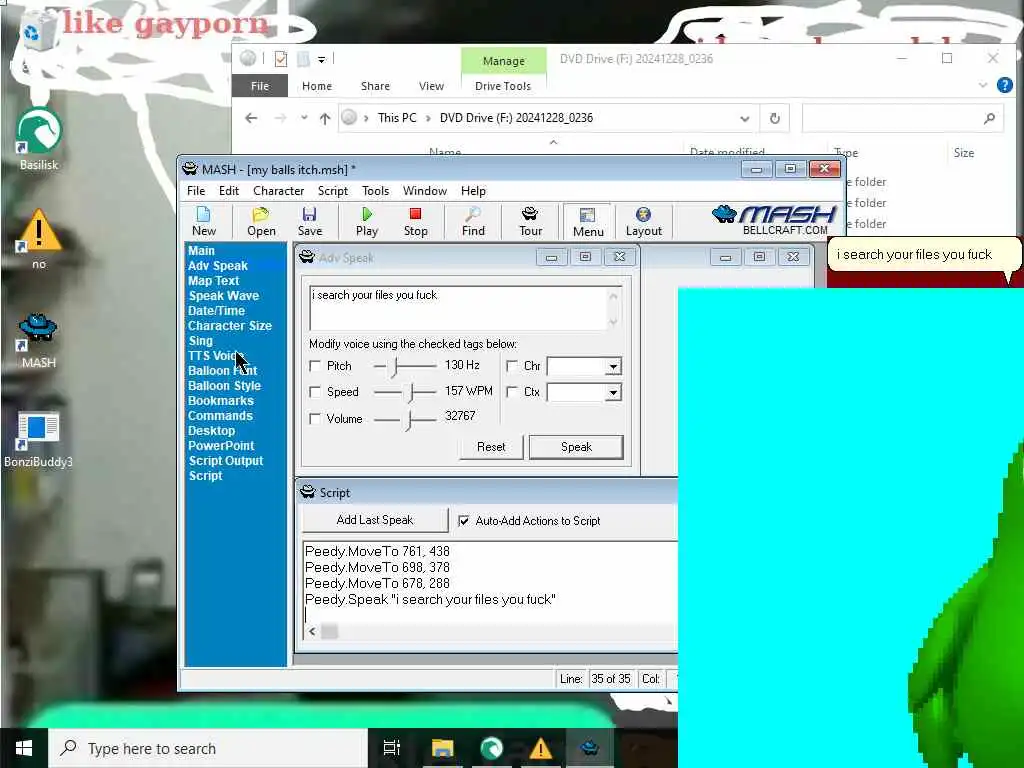Viewport: 1024px width, 768px height.
Task: Expand the File Explorer address history dropdown
Action: (744, 118)
